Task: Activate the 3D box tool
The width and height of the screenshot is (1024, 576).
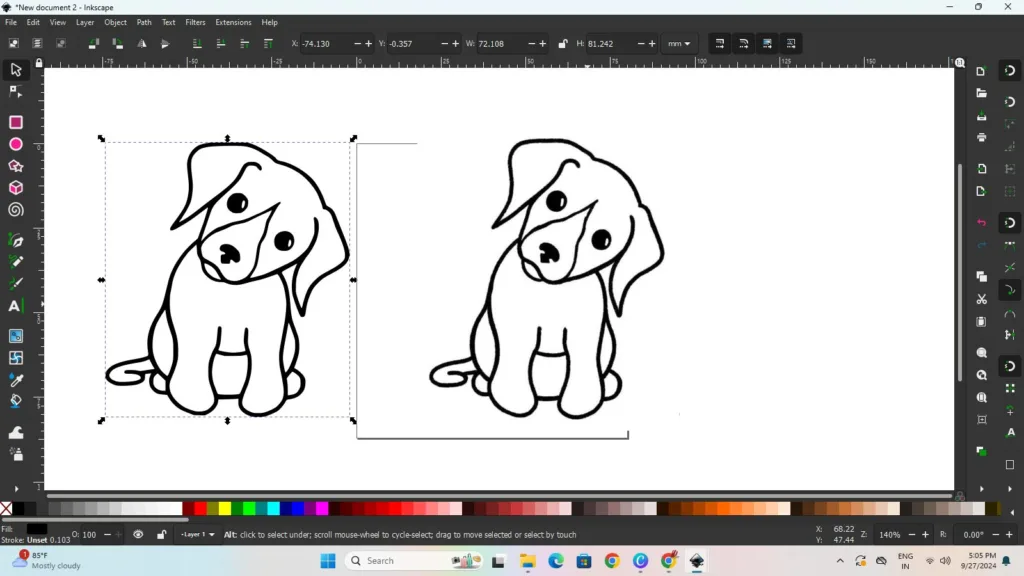Action: [16, 188]
